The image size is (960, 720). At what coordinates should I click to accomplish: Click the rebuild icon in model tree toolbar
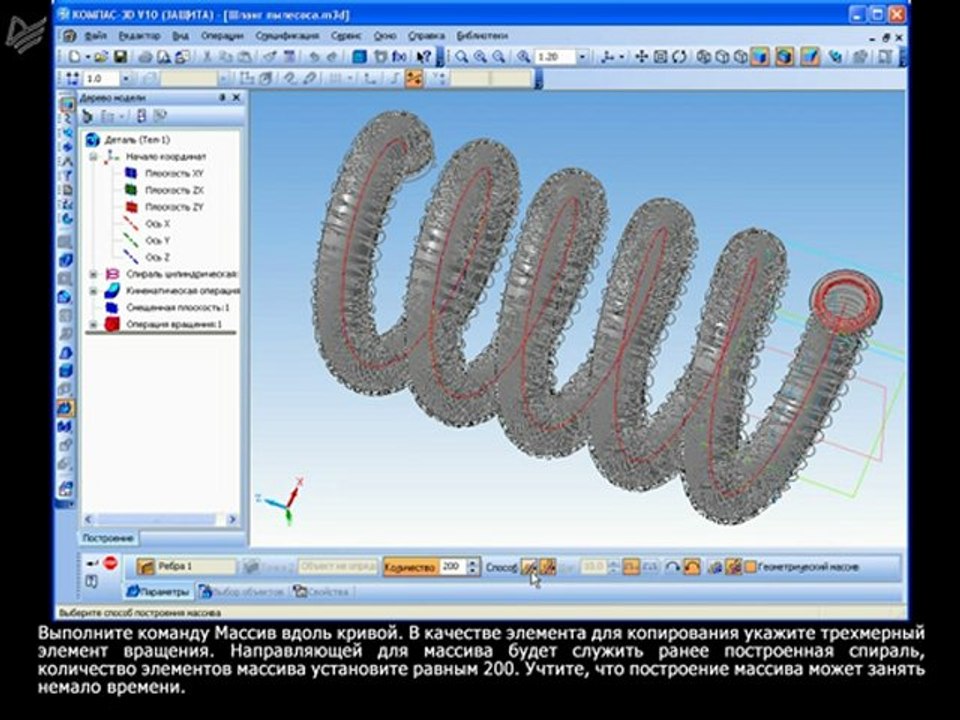coord(88,116)
